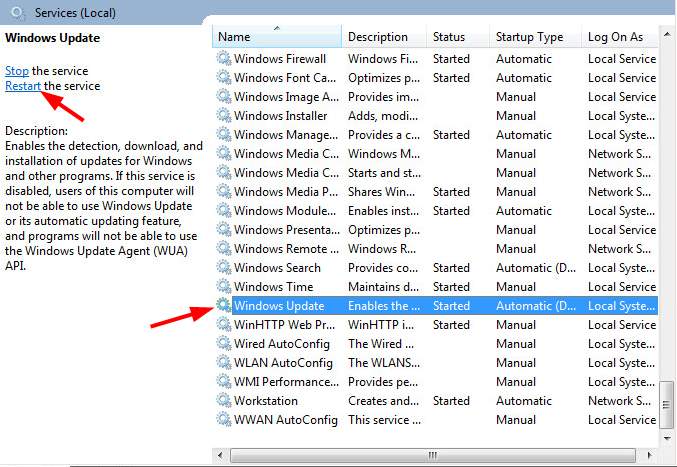
Task: Click the vertical scrollbar up arrow
Action: [x=667, y=34]
